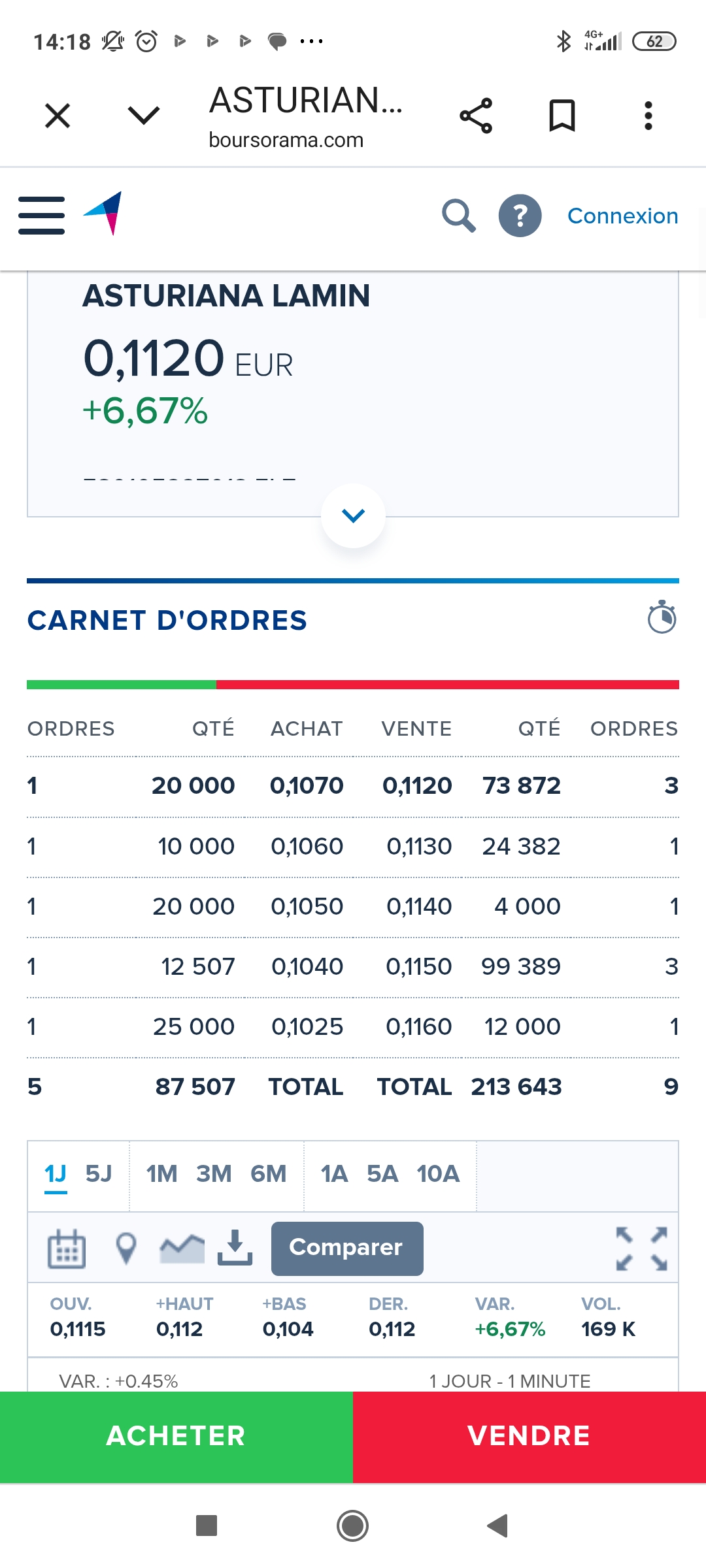This screenshot has height=1568, width=706.
Task: Select the 1M chart period
Action: 161,1174
